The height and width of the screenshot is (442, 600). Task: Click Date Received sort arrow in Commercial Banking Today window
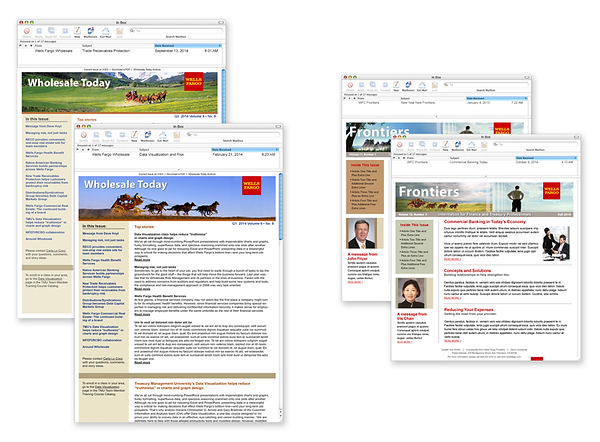point(575,158)
